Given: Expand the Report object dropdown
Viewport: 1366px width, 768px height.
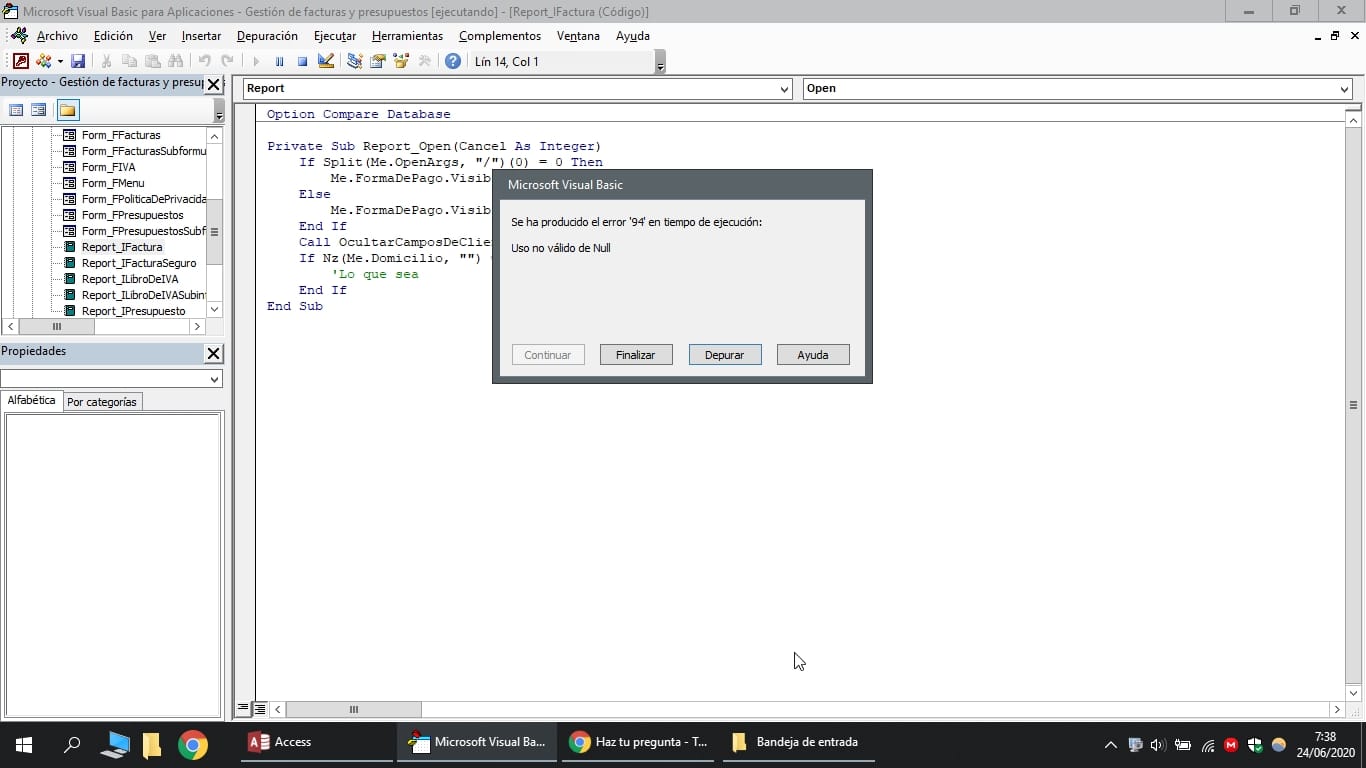Looking at the screenshot, I should click(x=784, y=89).
